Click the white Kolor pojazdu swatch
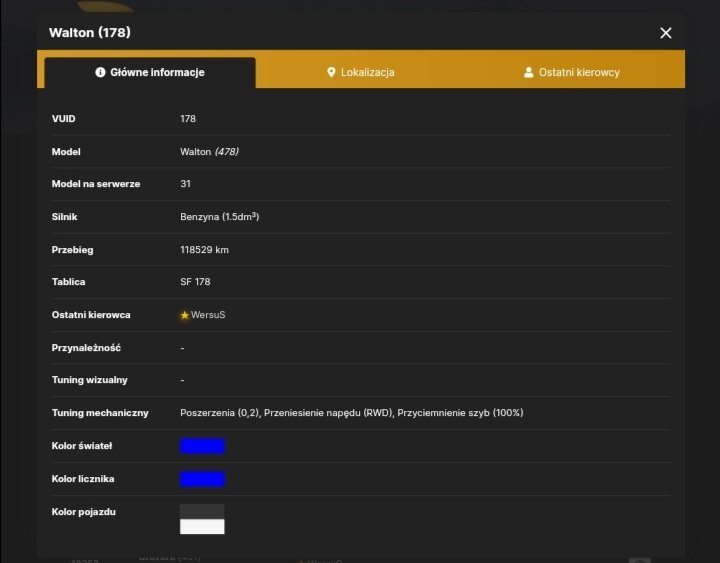This screenshot has height=563, width=720. point(202,526)
